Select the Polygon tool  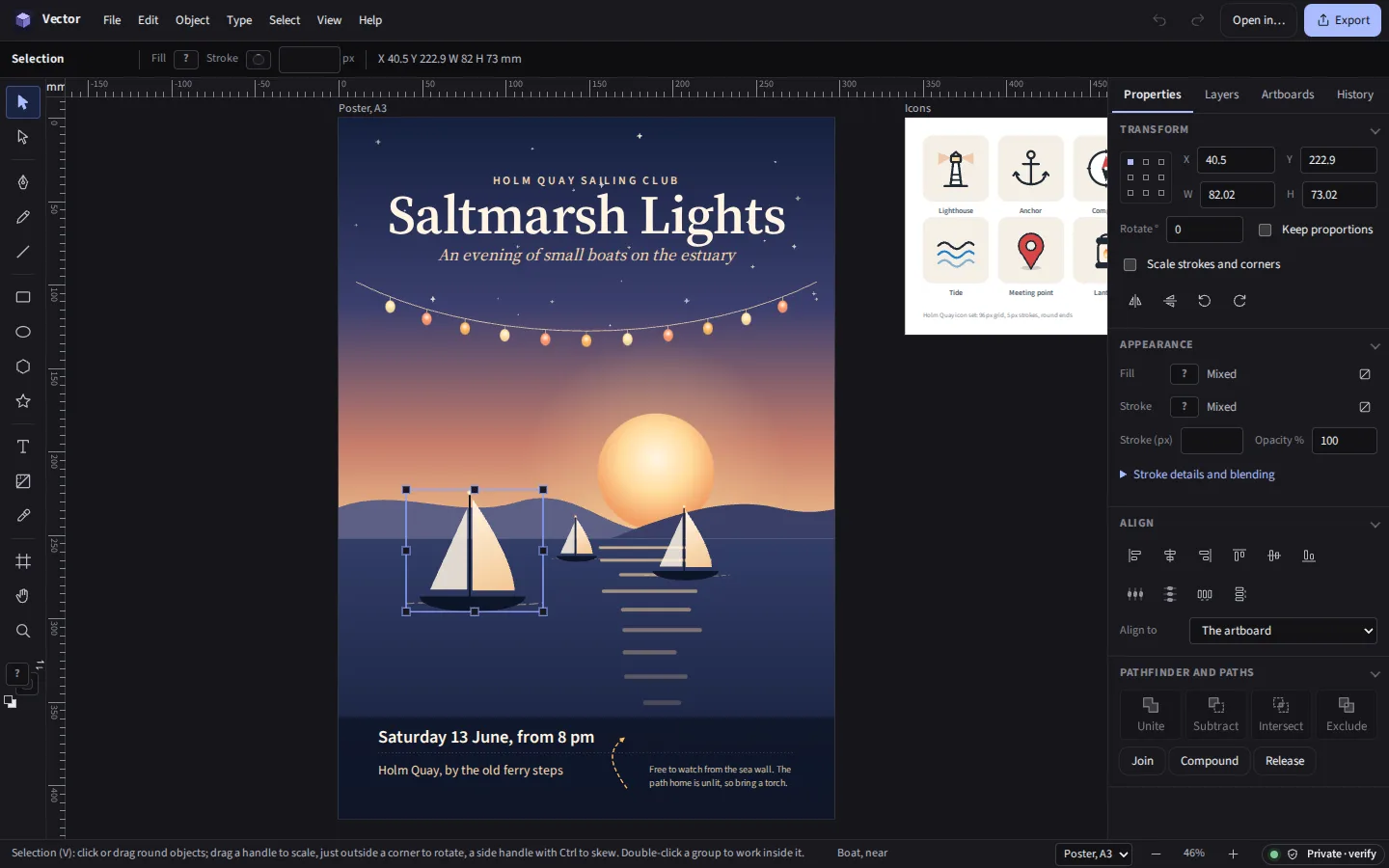click(x=23, y=366)
